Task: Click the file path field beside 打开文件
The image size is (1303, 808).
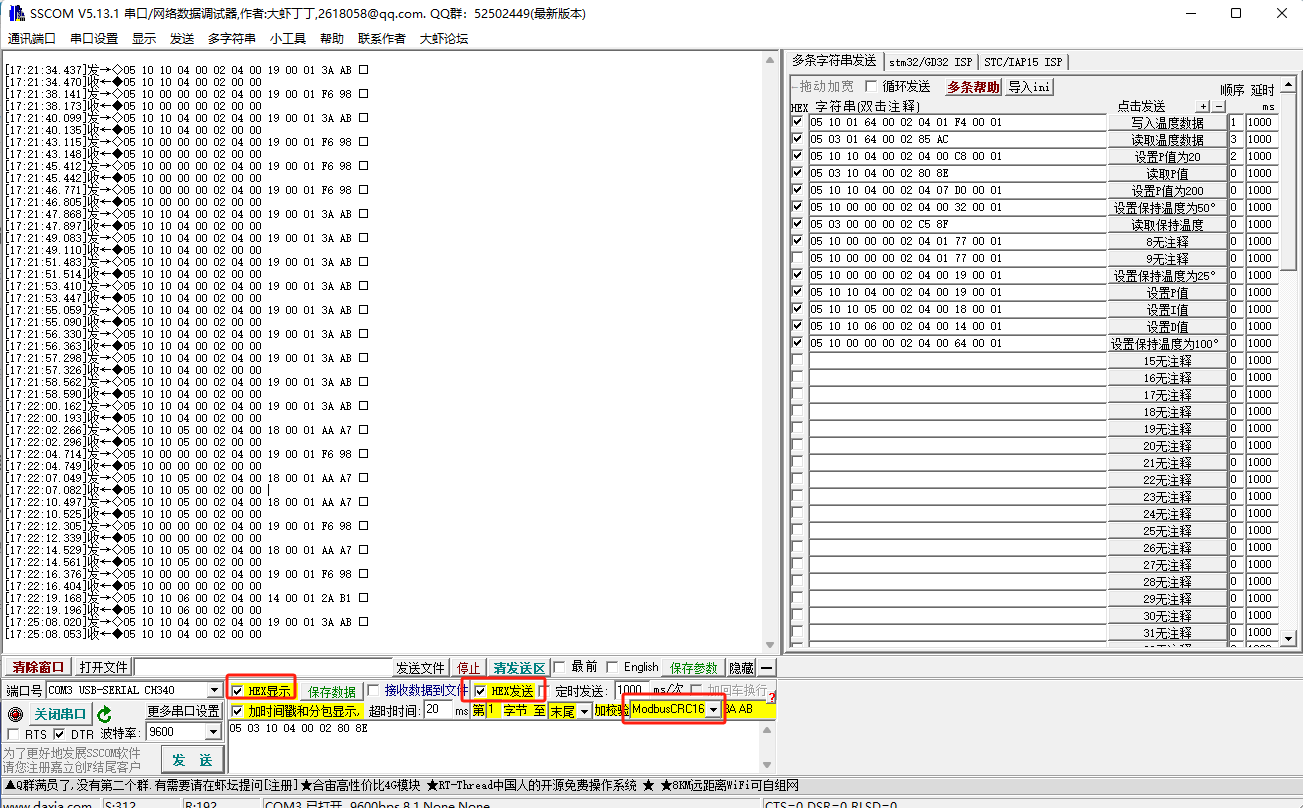Action: pyautogui.click(x=262, y=667)
